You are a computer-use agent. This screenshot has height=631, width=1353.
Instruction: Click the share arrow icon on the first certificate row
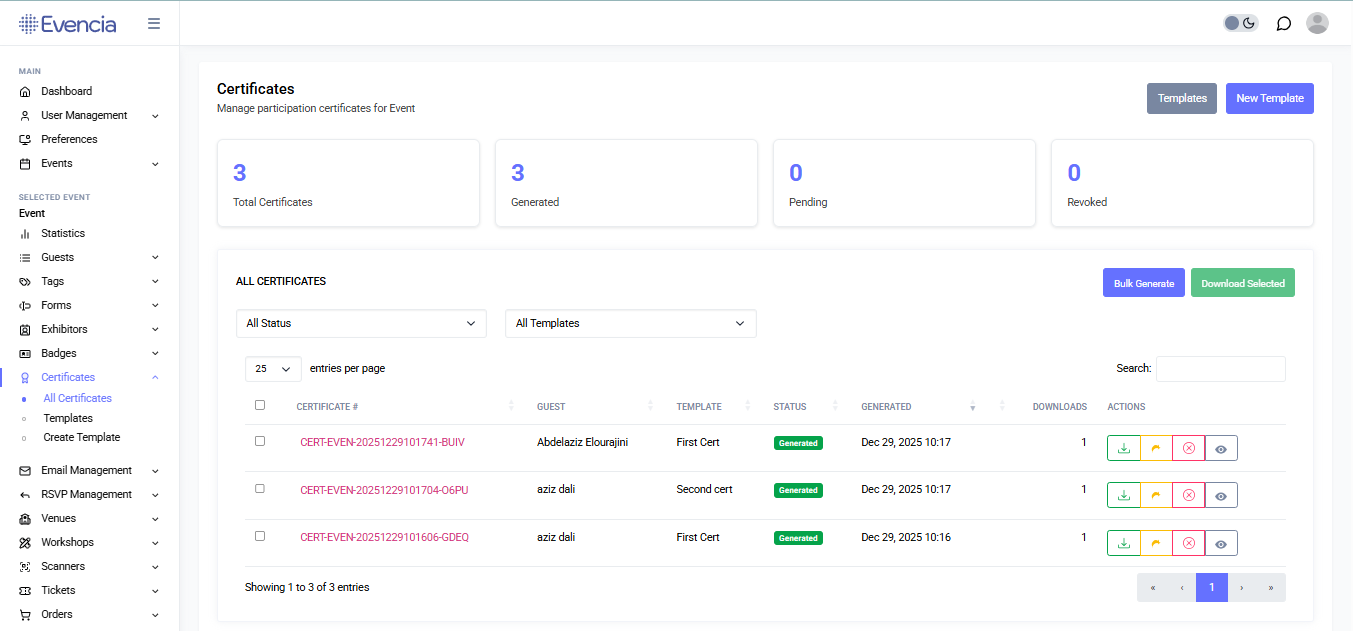coord(1156,447)
